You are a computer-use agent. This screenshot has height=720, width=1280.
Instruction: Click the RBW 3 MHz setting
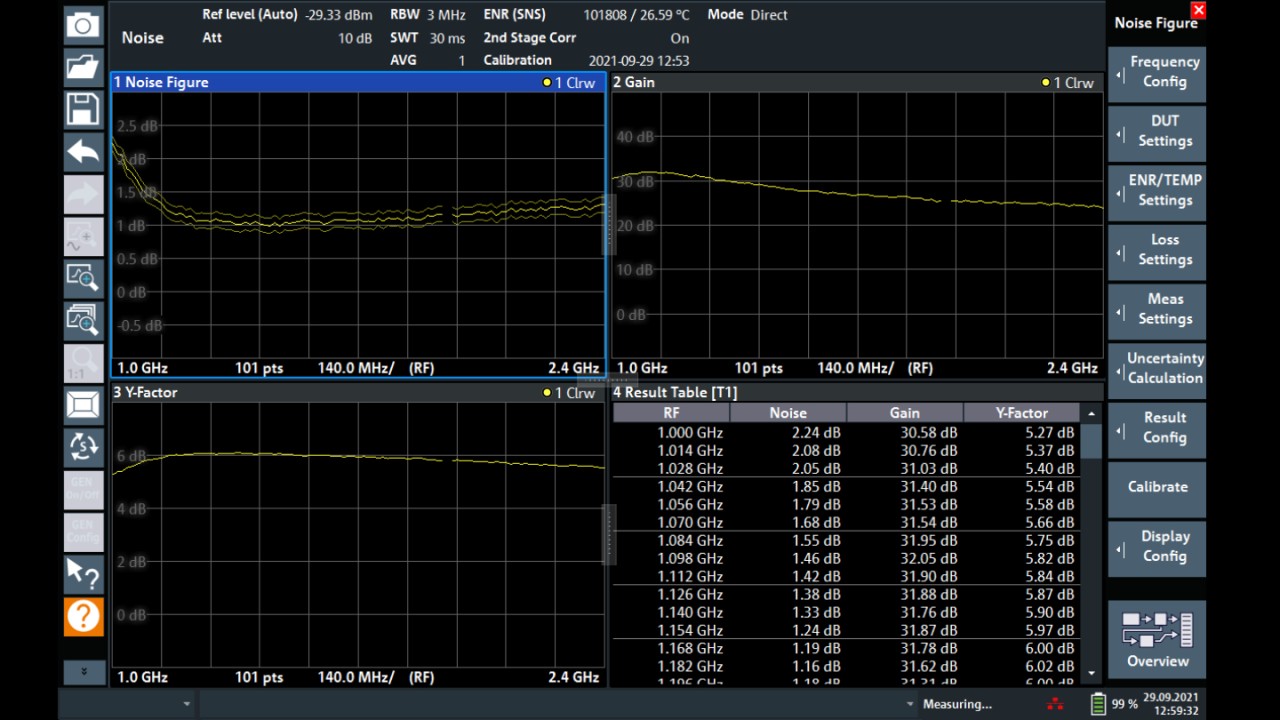tap(428, 15)
